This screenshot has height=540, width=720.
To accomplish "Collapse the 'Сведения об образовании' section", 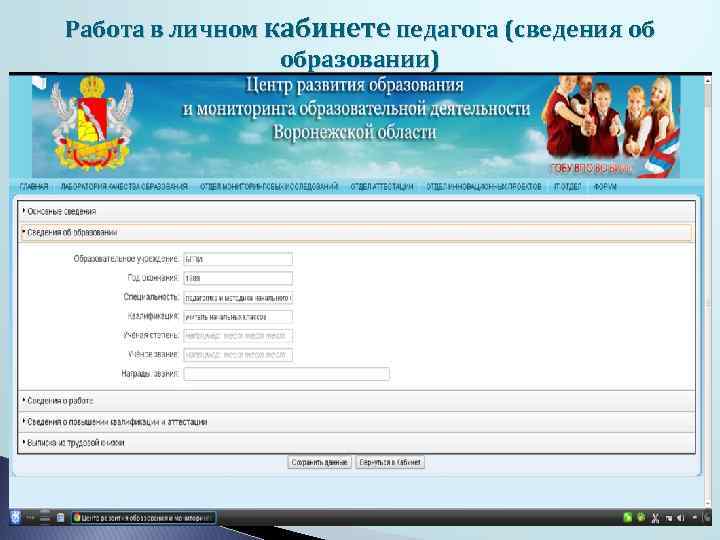I will [356, 233].
